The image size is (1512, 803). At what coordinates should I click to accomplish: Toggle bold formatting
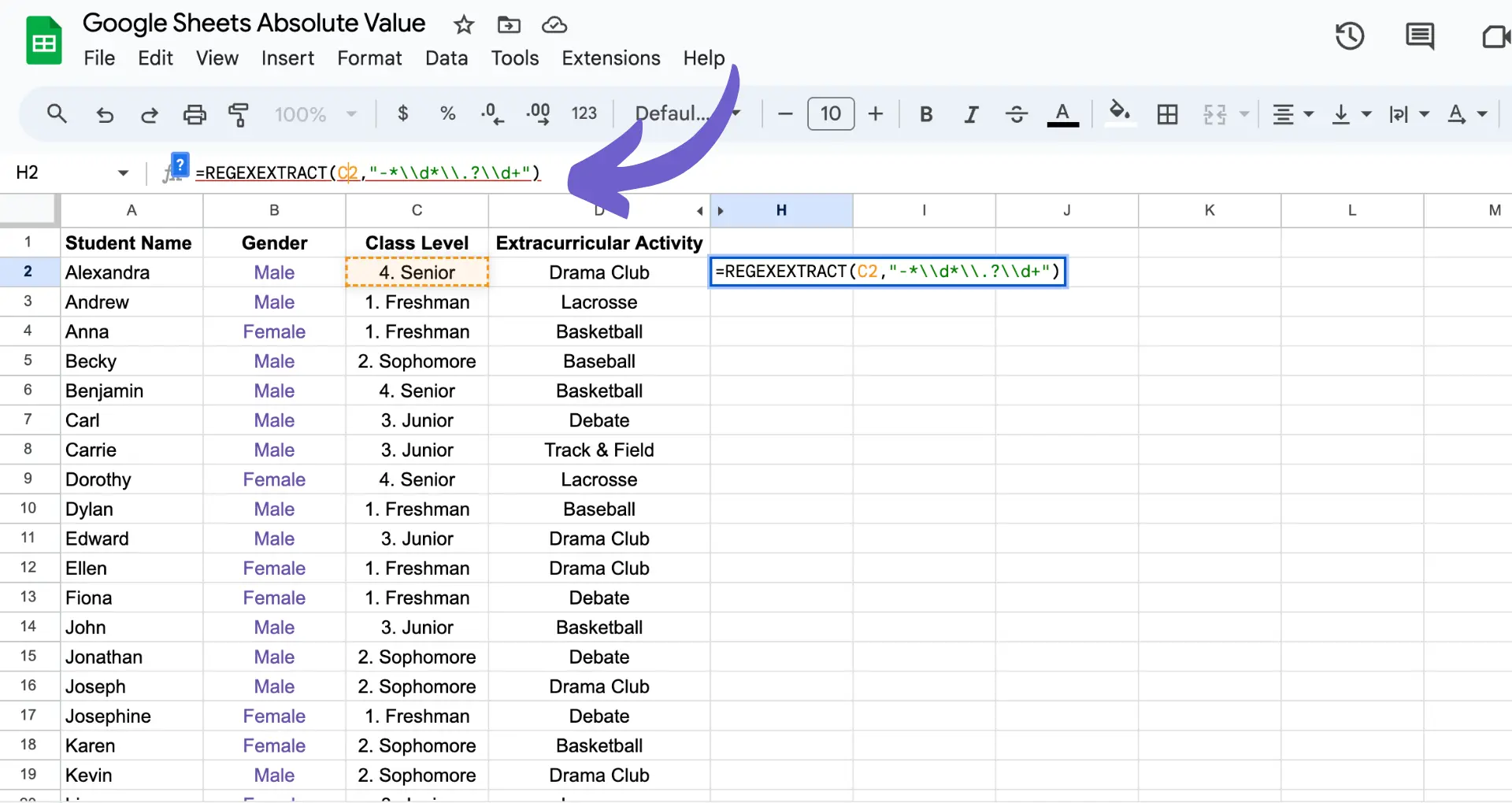click(926, 115)
